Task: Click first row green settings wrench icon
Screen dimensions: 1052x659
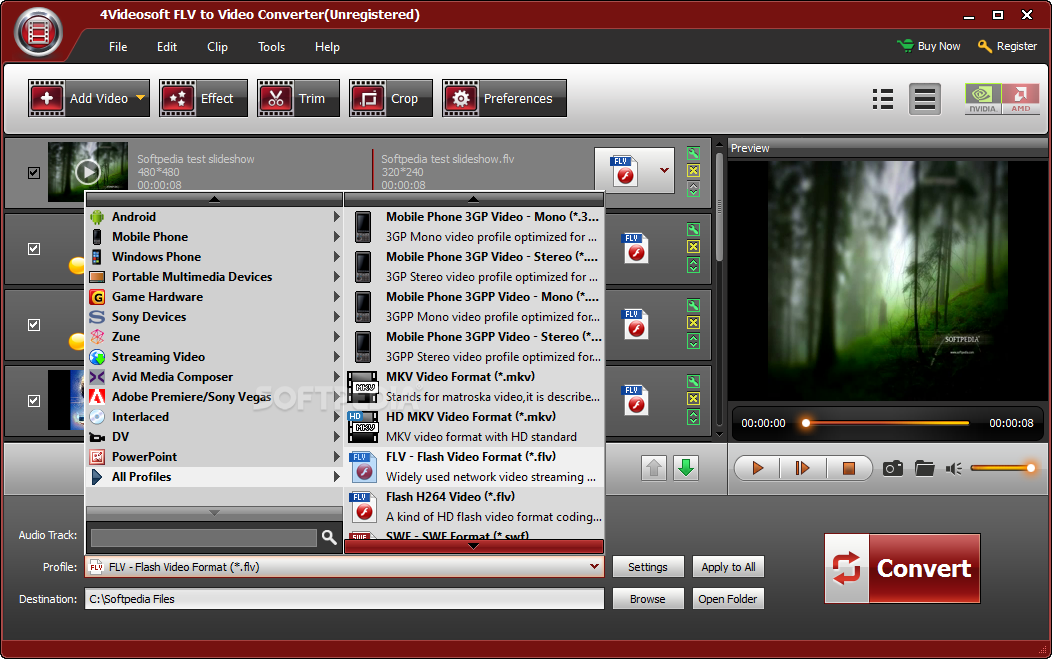Action: (693, 153)
